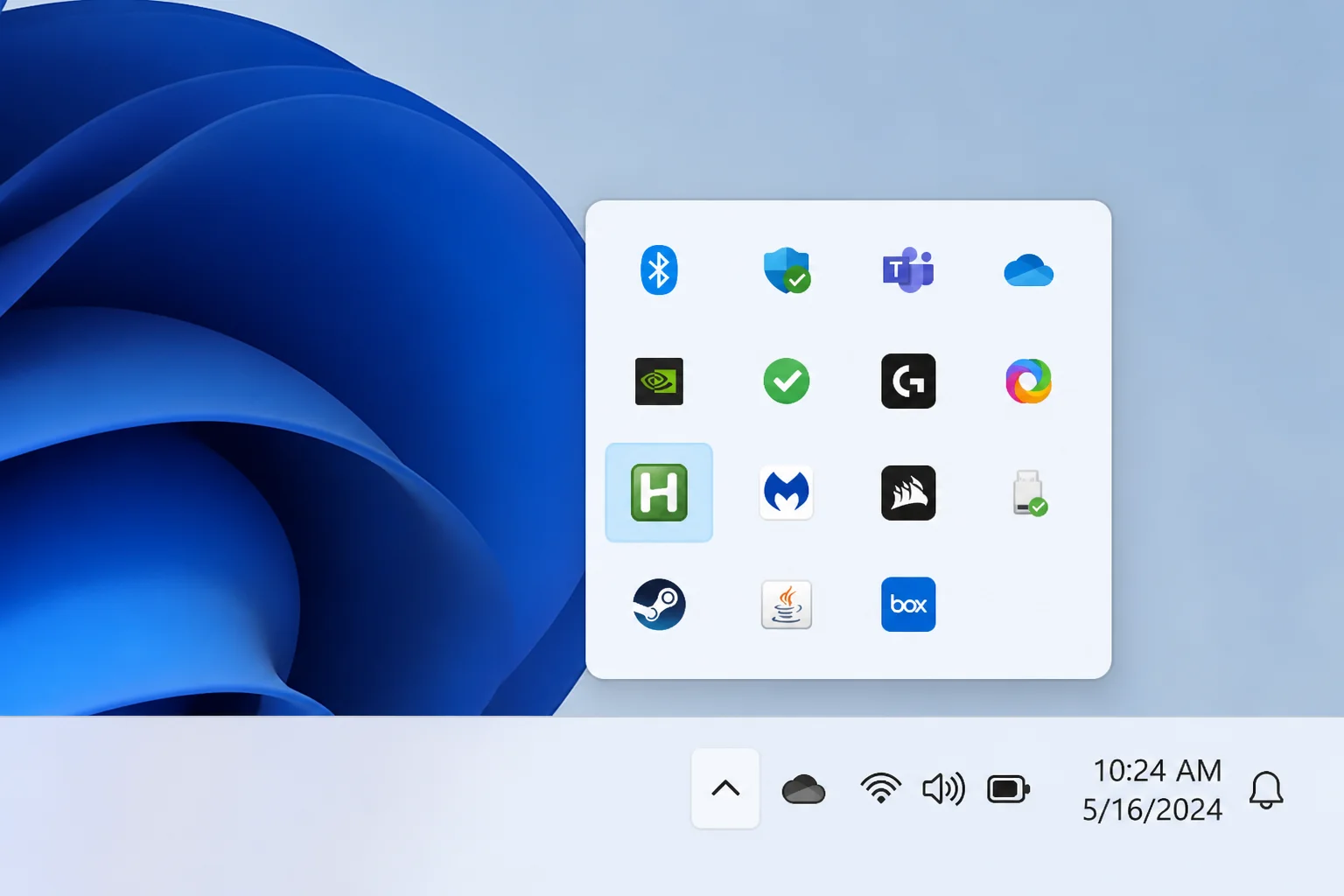Open the Bluetooth tray icon
This screenshot has height=896, width=1344.
pyautogui.click(x=659, y=269)
